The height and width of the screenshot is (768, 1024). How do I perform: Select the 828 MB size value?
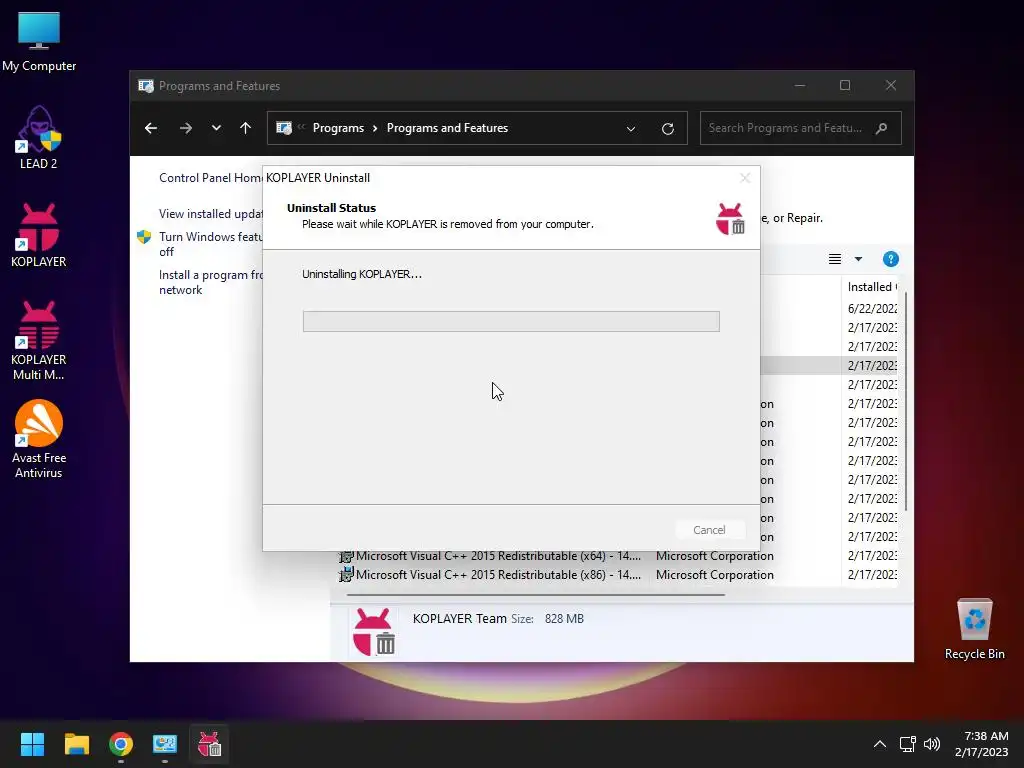point(564,618)
